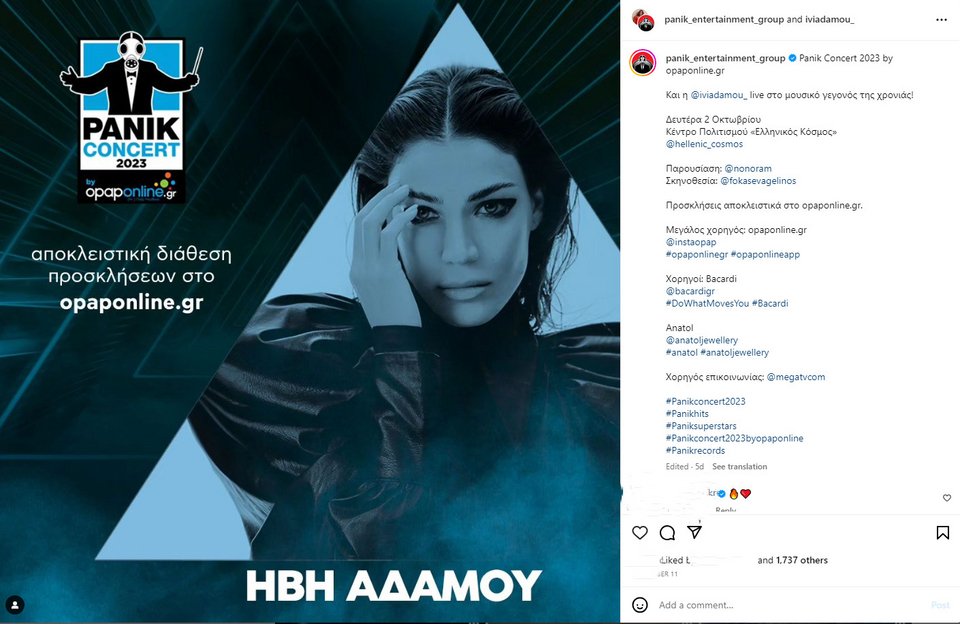Show tagged people icon on the photo

[x=15, y=605]
